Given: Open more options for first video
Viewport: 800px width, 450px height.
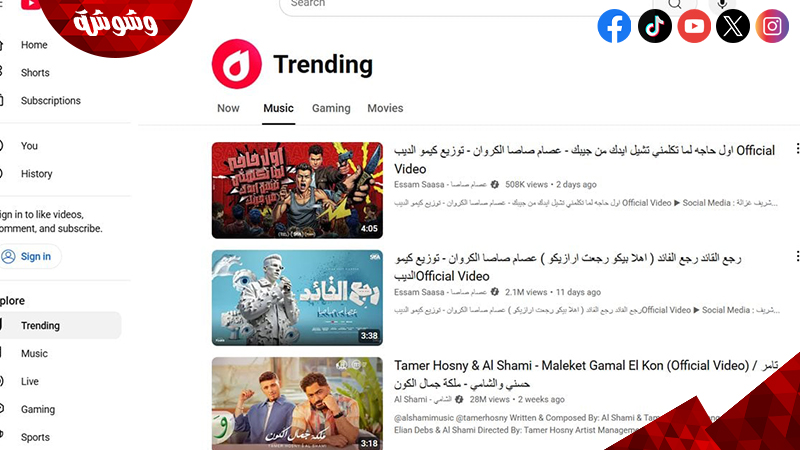Looking at the screenshot, I should tap(797, 148).
